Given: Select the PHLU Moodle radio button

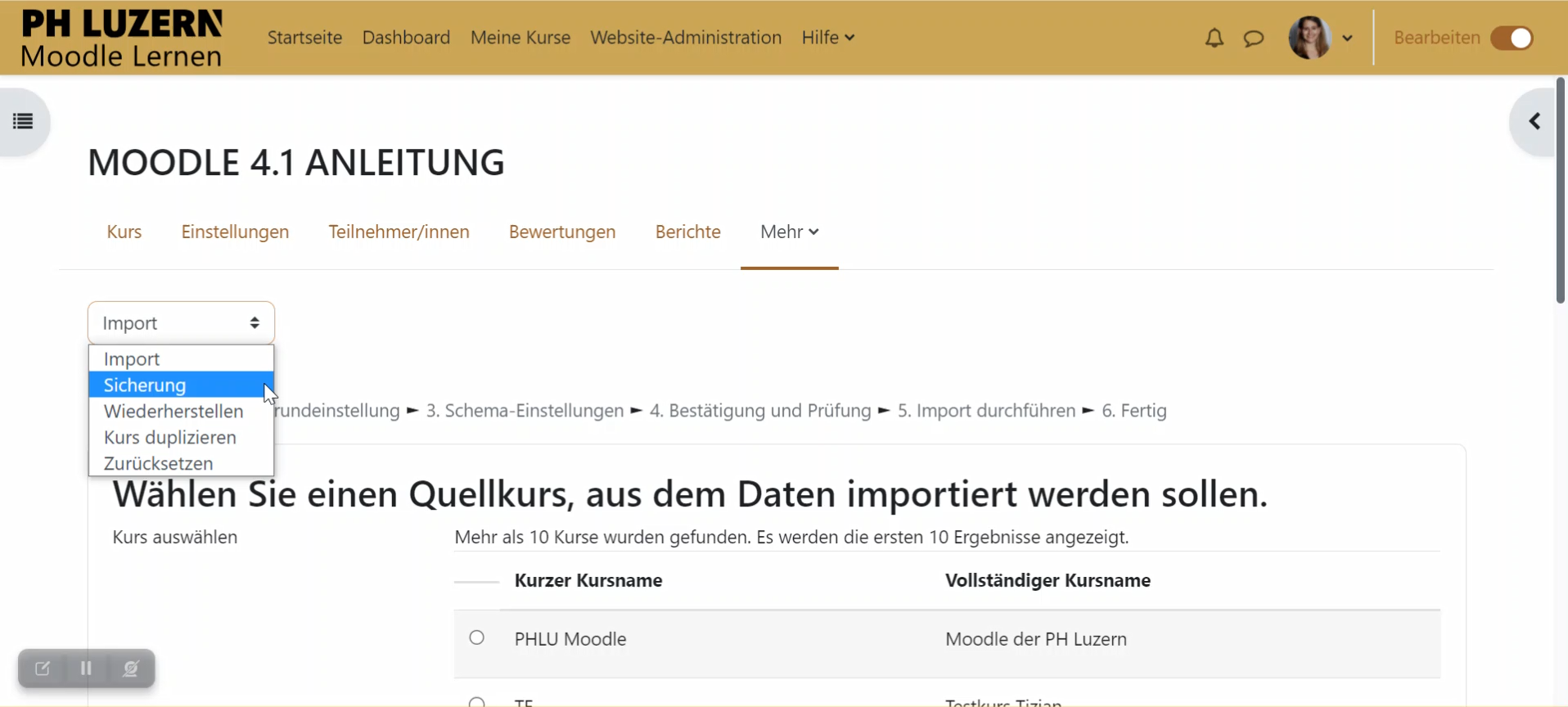Looking at the screenshot, I should tap(477, 637).
